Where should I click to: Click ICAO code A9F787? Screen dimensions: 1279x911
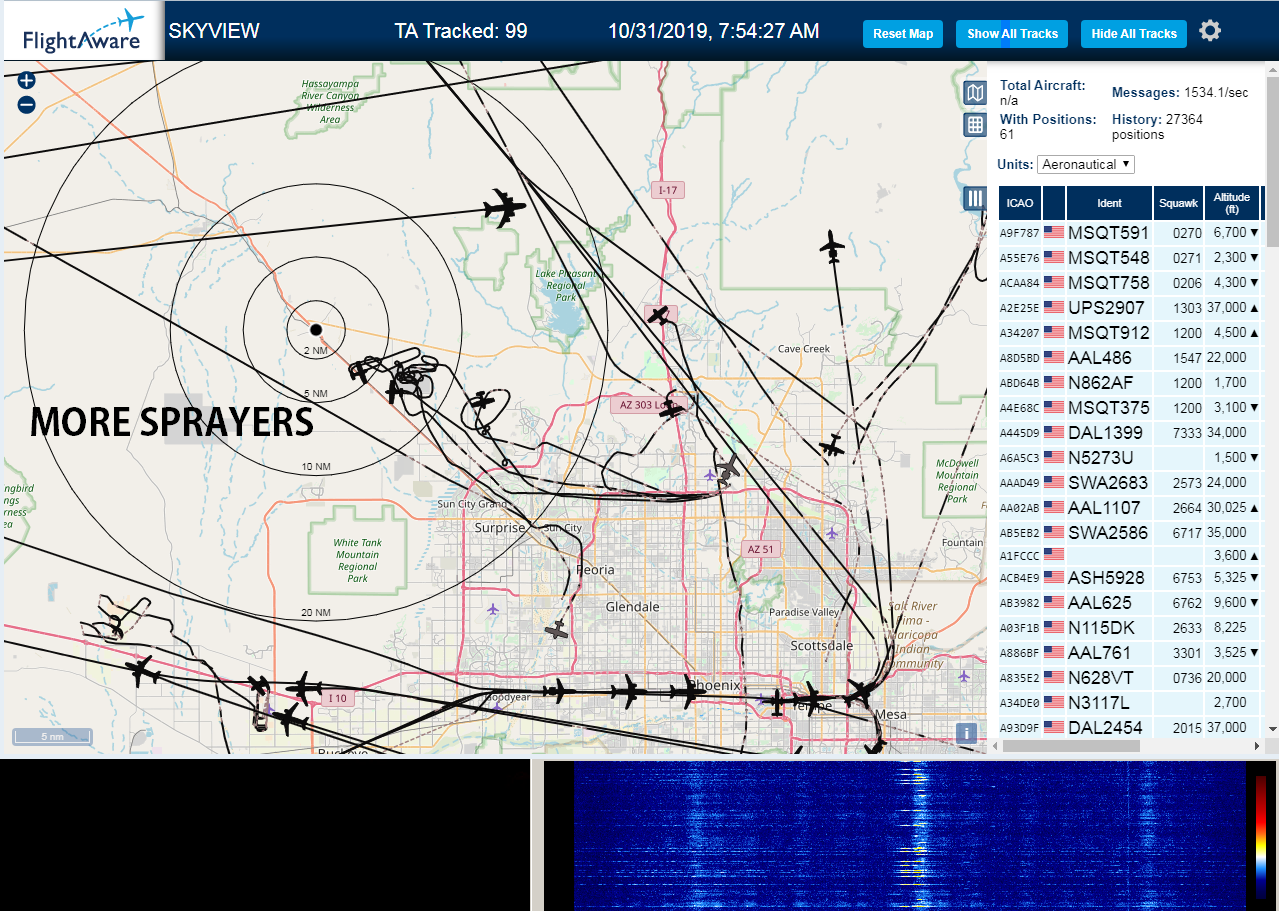[1020, 233]
